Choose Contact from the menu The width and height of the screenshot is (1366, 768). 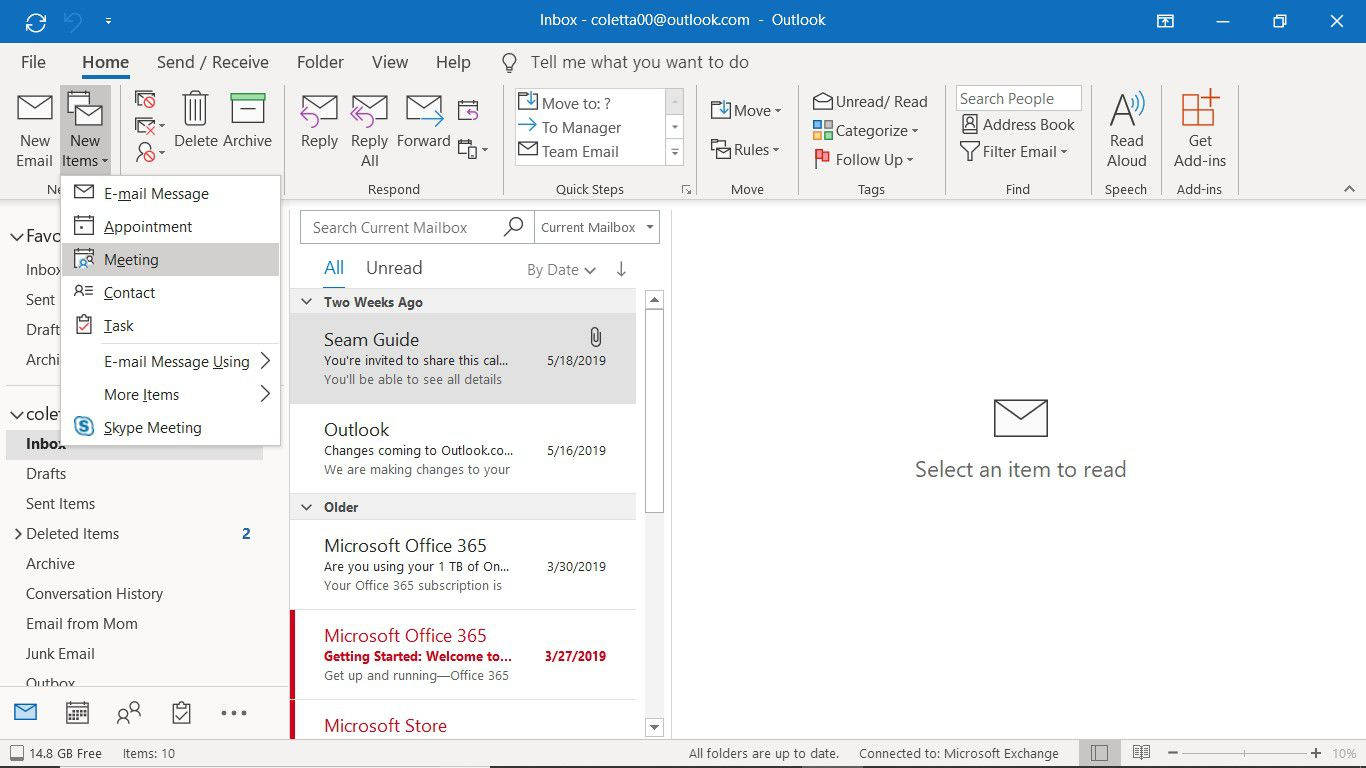click(x=170, y=292)
